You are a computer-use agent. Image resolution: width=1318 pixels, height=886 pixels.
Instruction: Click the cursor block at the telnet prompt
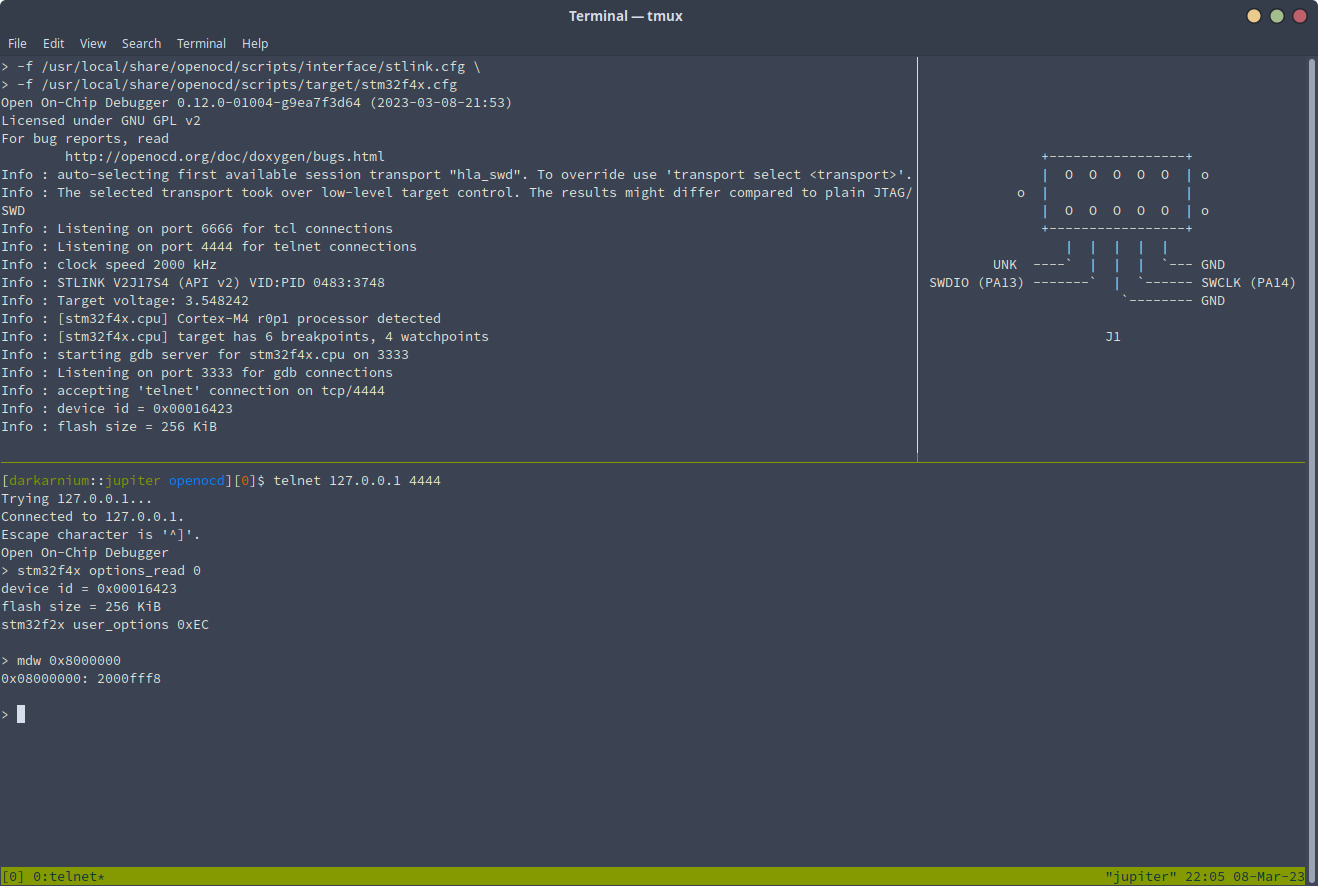tap(21, 714)
